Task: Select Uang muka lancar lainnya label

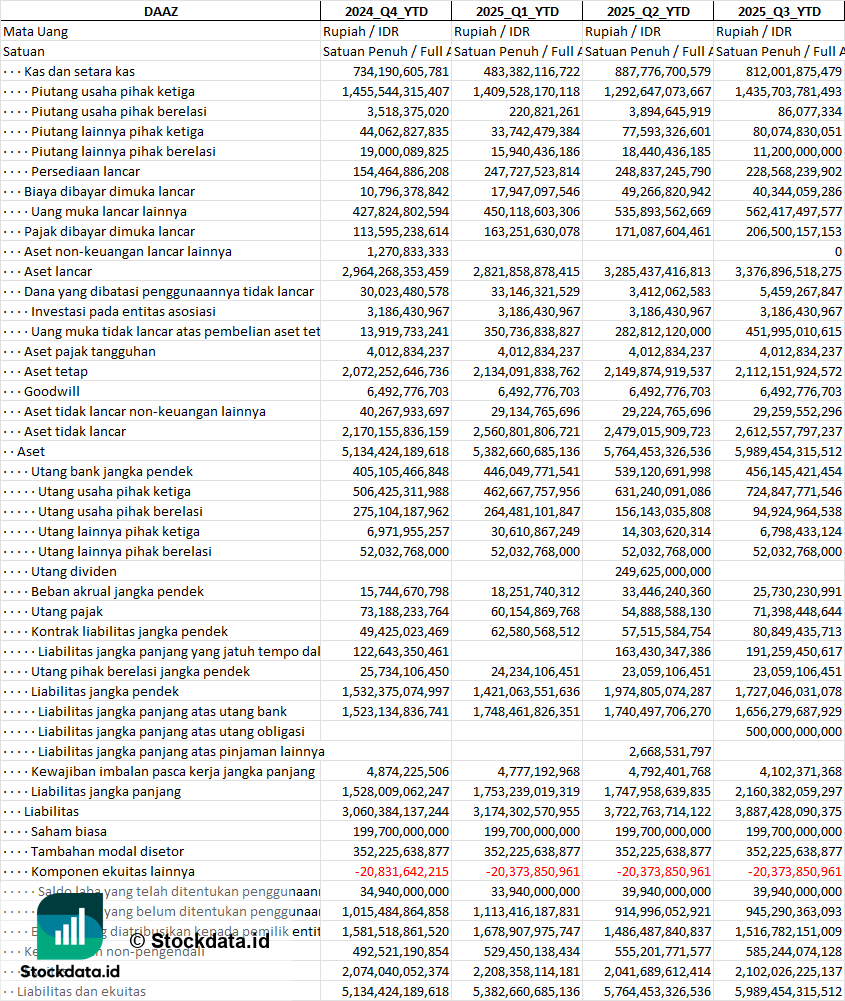Action: tap(109, 211)
